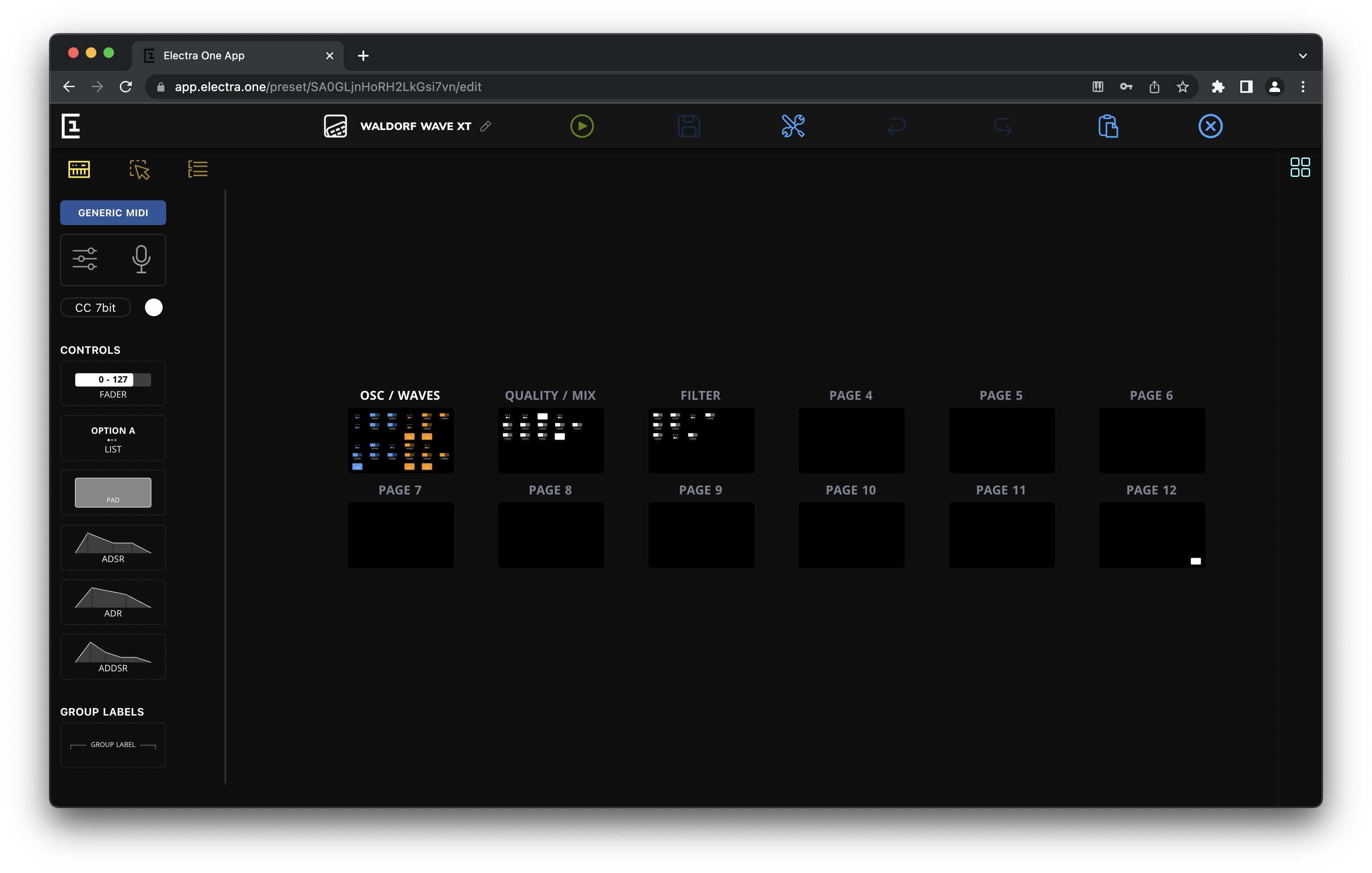
Task: Copy preset to clipboard with the clipboard icon
Action: point(1106,126)
